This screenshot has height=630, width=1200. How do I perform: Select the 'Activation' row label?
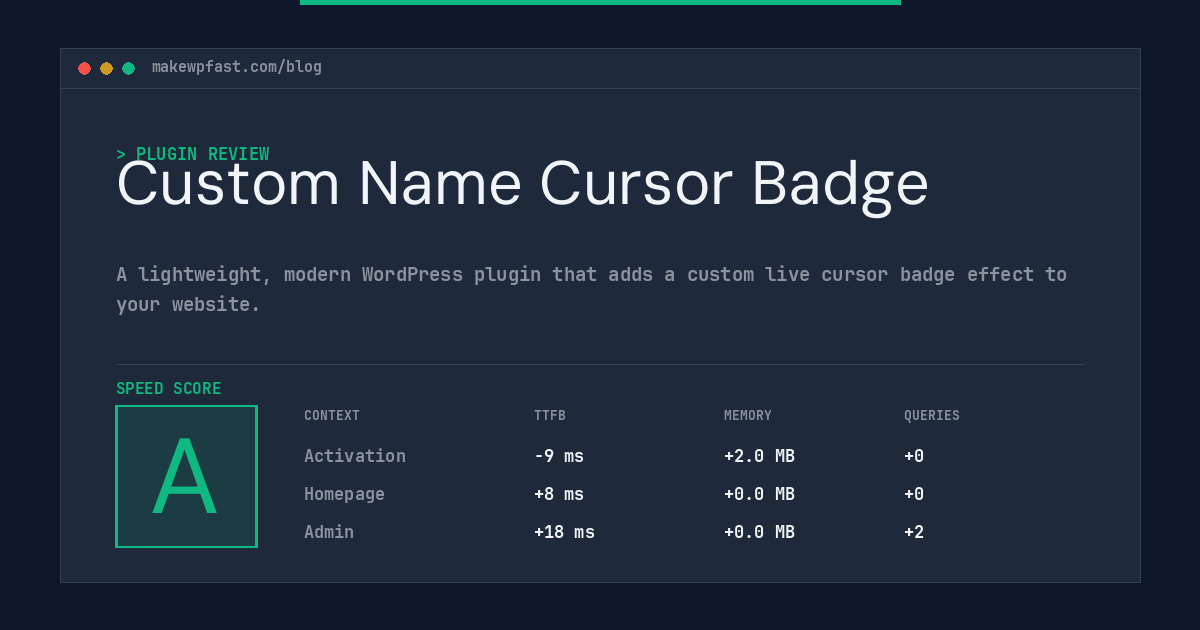355,456
